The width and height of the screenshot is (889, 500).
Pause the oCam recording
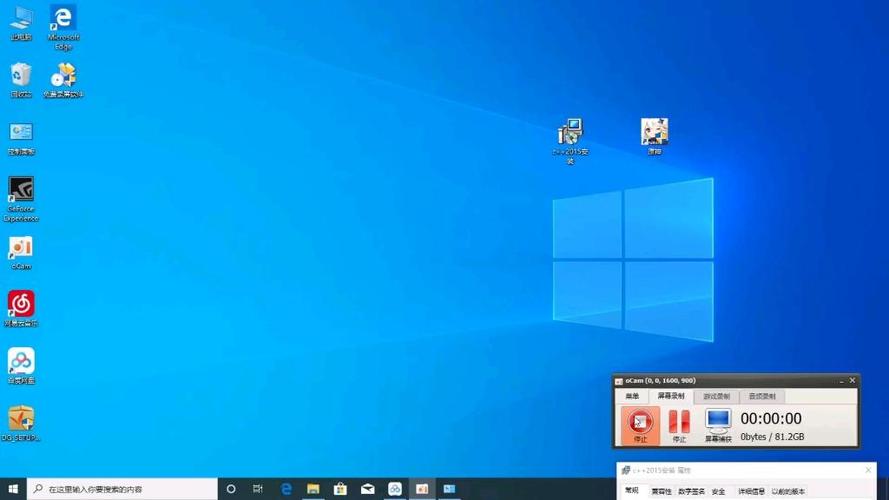tap(679, 426)
